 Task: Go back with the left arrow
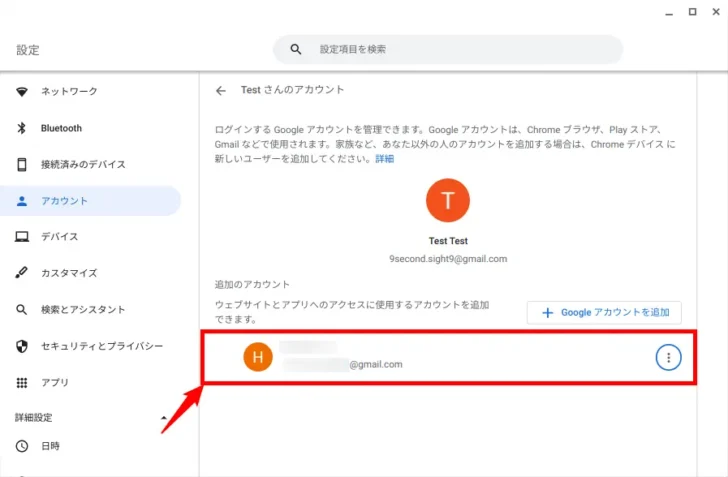click(x=221, y=91)
